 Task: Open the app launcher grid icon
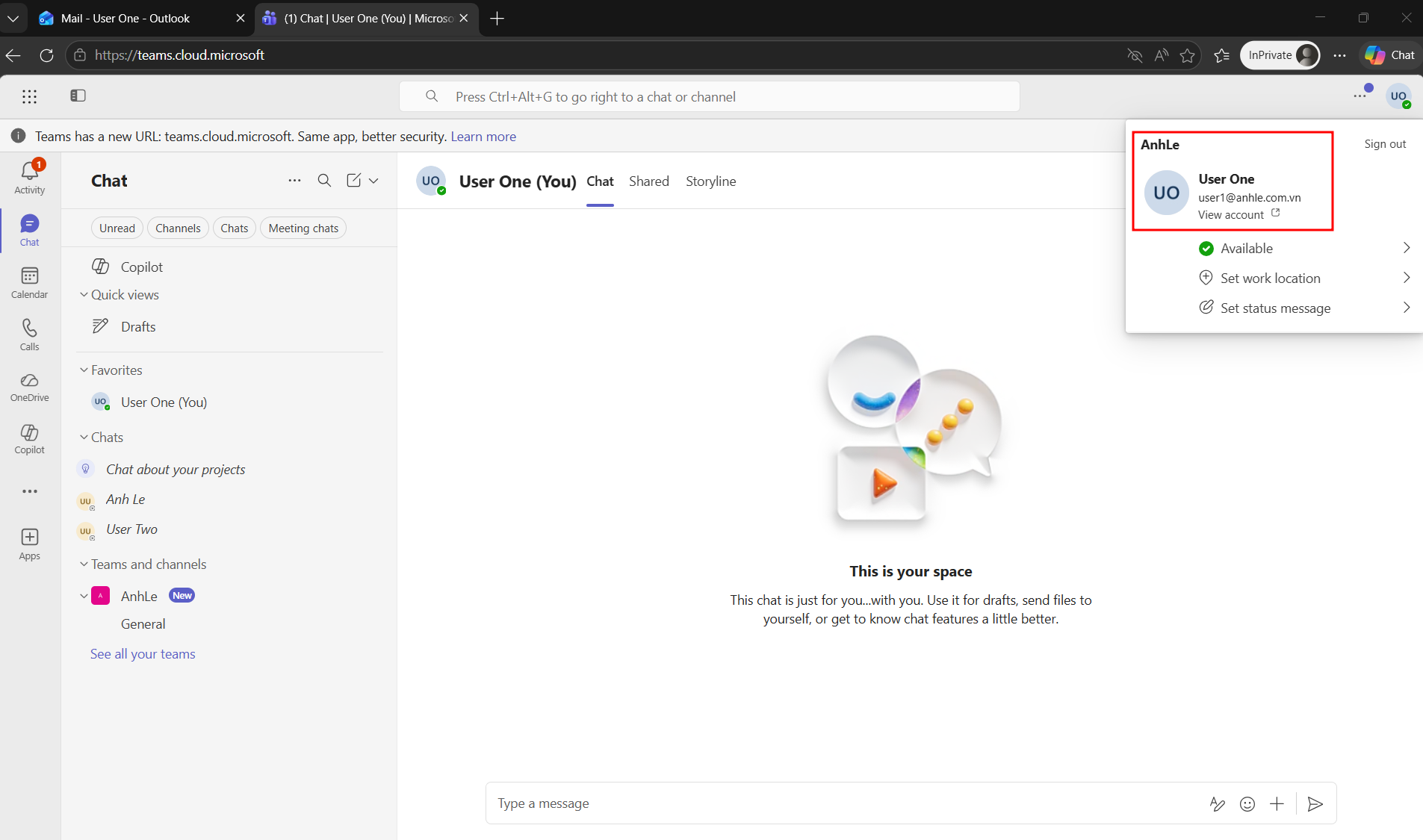point(29,96)
